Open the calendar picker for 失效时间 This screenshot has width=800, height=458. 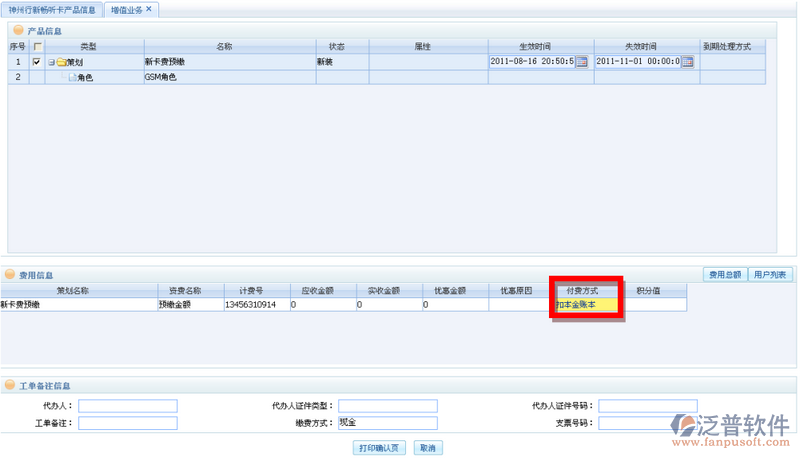[687, 62]
